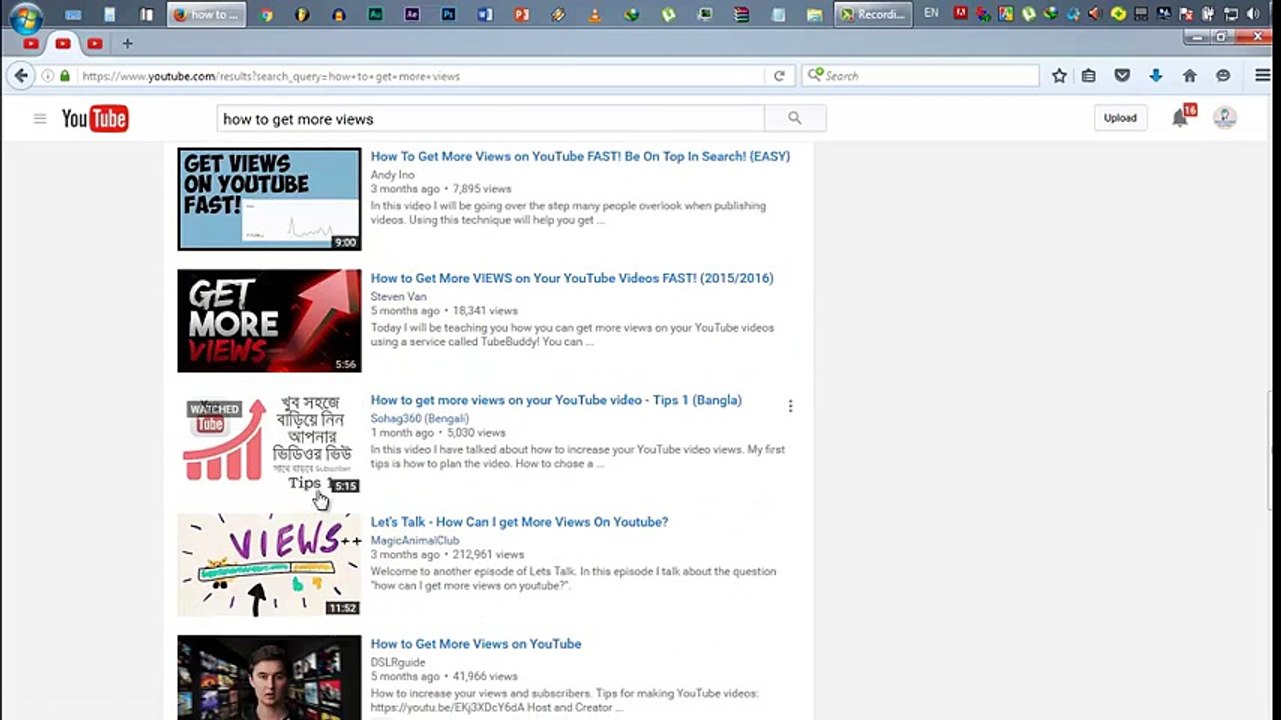Click the colorful 'VIEWS' 11:52 thumbnail

tap(269, 565)
